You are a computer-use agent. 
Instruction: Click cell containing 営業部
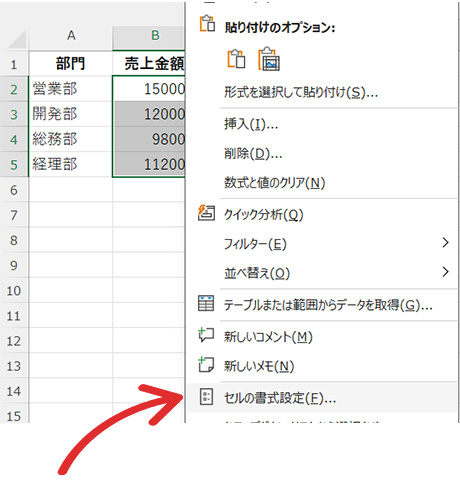pyautogui.click(x=71, y=89)
